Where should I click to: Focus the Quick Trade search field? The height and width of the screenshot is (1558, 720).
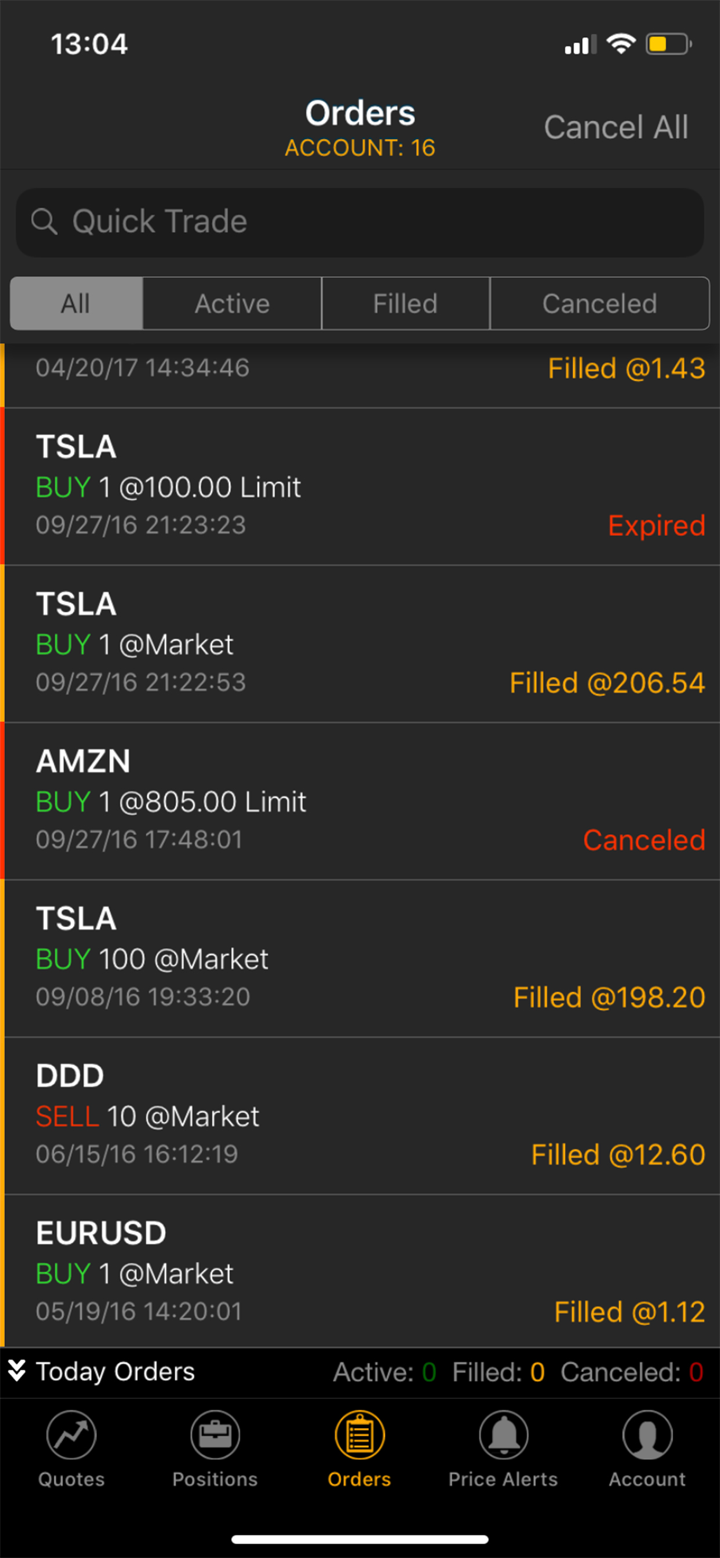coord(380,222)
